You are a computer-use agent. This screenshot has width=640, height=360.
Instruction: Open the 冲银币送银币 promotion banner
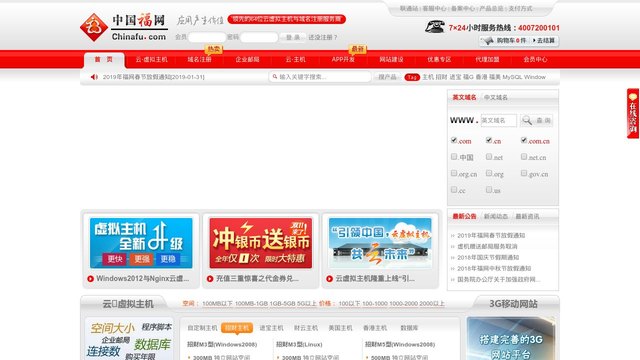click(260, 243)
